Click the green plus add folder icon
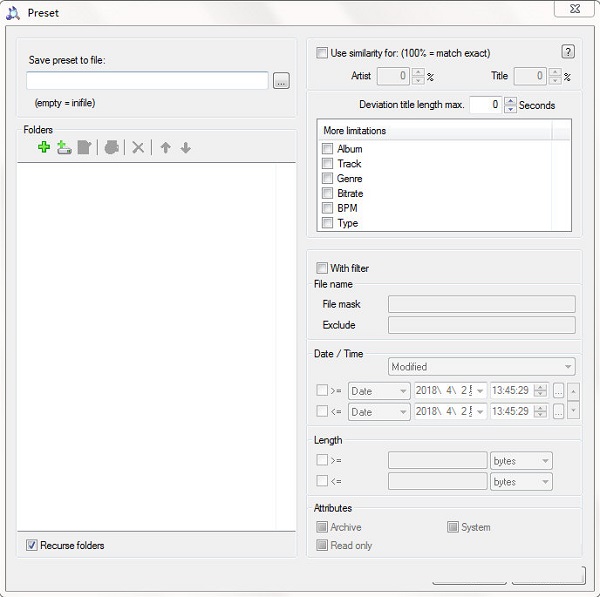 (x=43, y=148)
